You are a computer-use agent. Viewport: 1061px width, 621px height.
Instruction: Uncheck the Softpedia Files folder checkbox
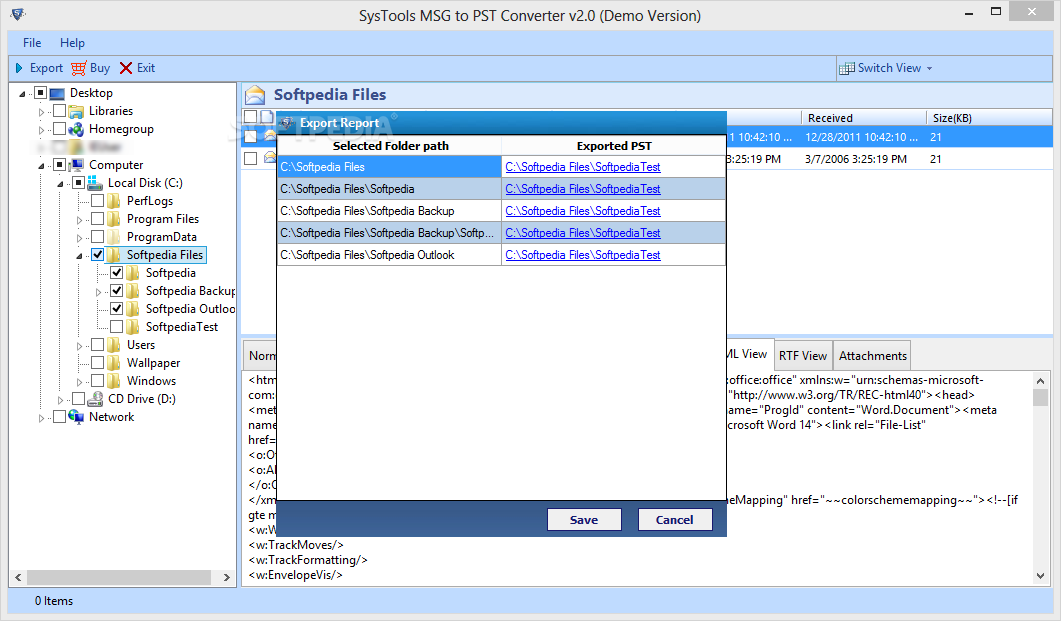pos(97,255)
